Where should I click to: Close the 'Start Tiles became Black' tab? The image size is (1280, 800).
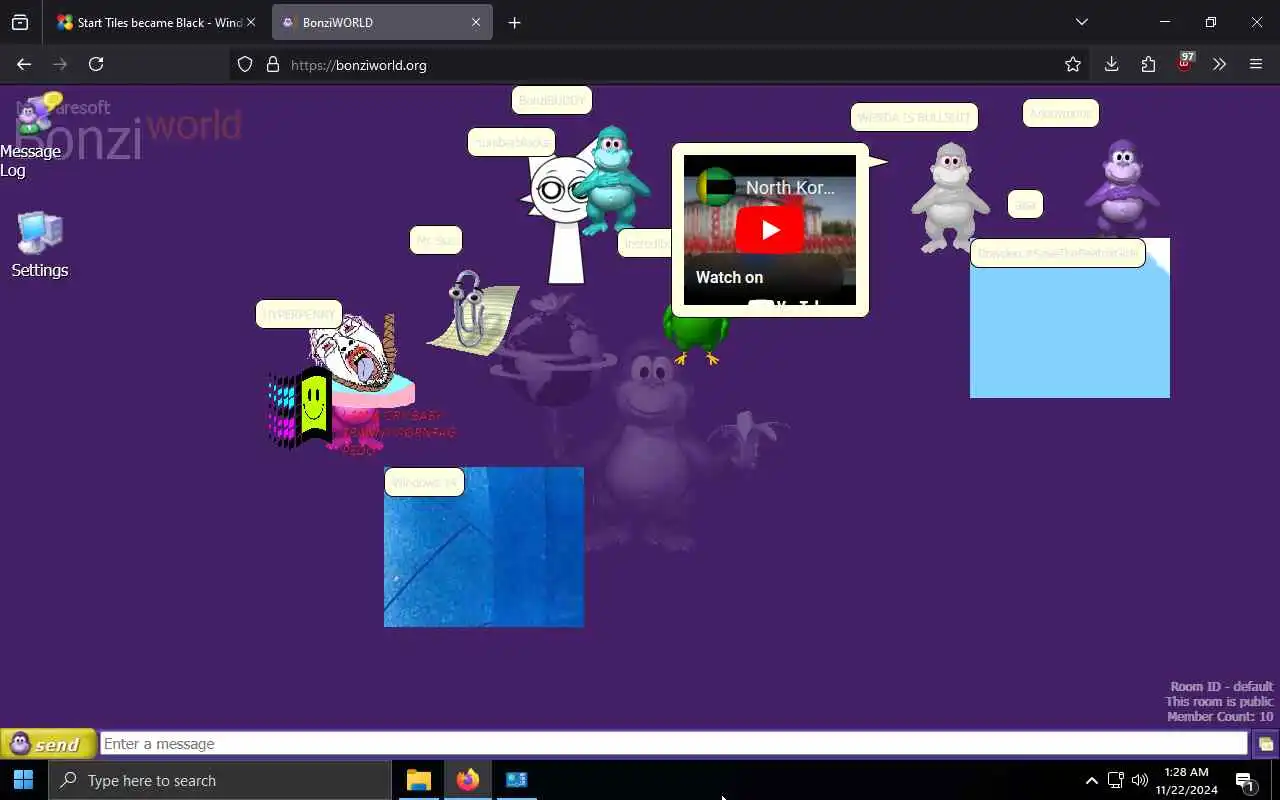250,22
